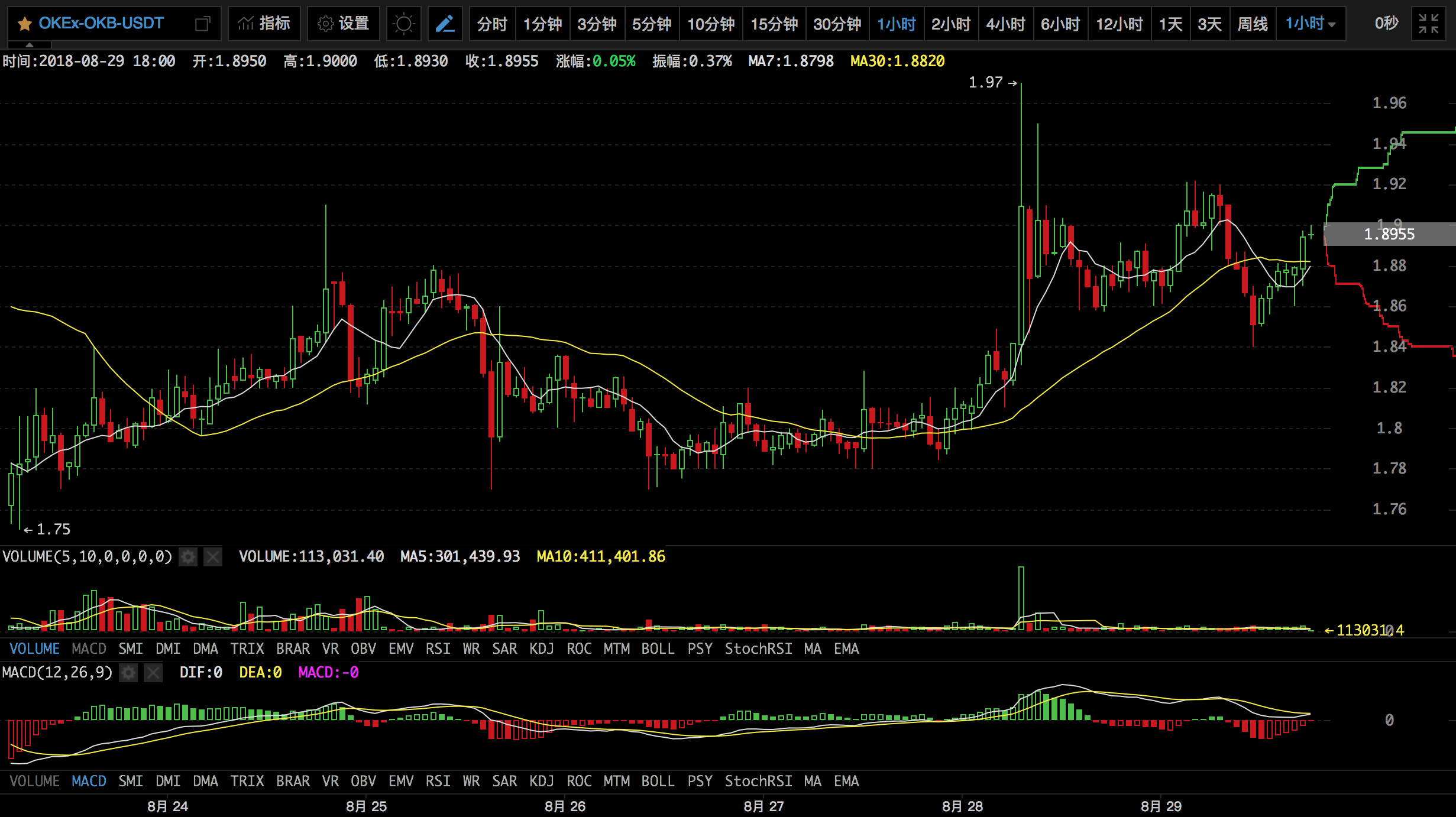Select ROC in the MACD panel tabs
The height and width of the screenshot is (817, 1456).
point(579,781)
